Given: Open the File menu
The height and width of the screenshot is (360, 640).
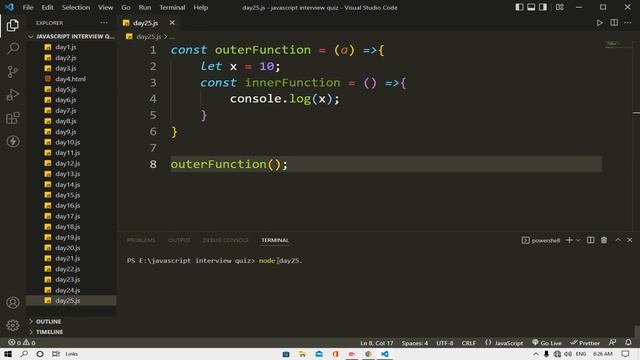Looking at the screenshot, I should pyautogui.click(x=28, y=7).
